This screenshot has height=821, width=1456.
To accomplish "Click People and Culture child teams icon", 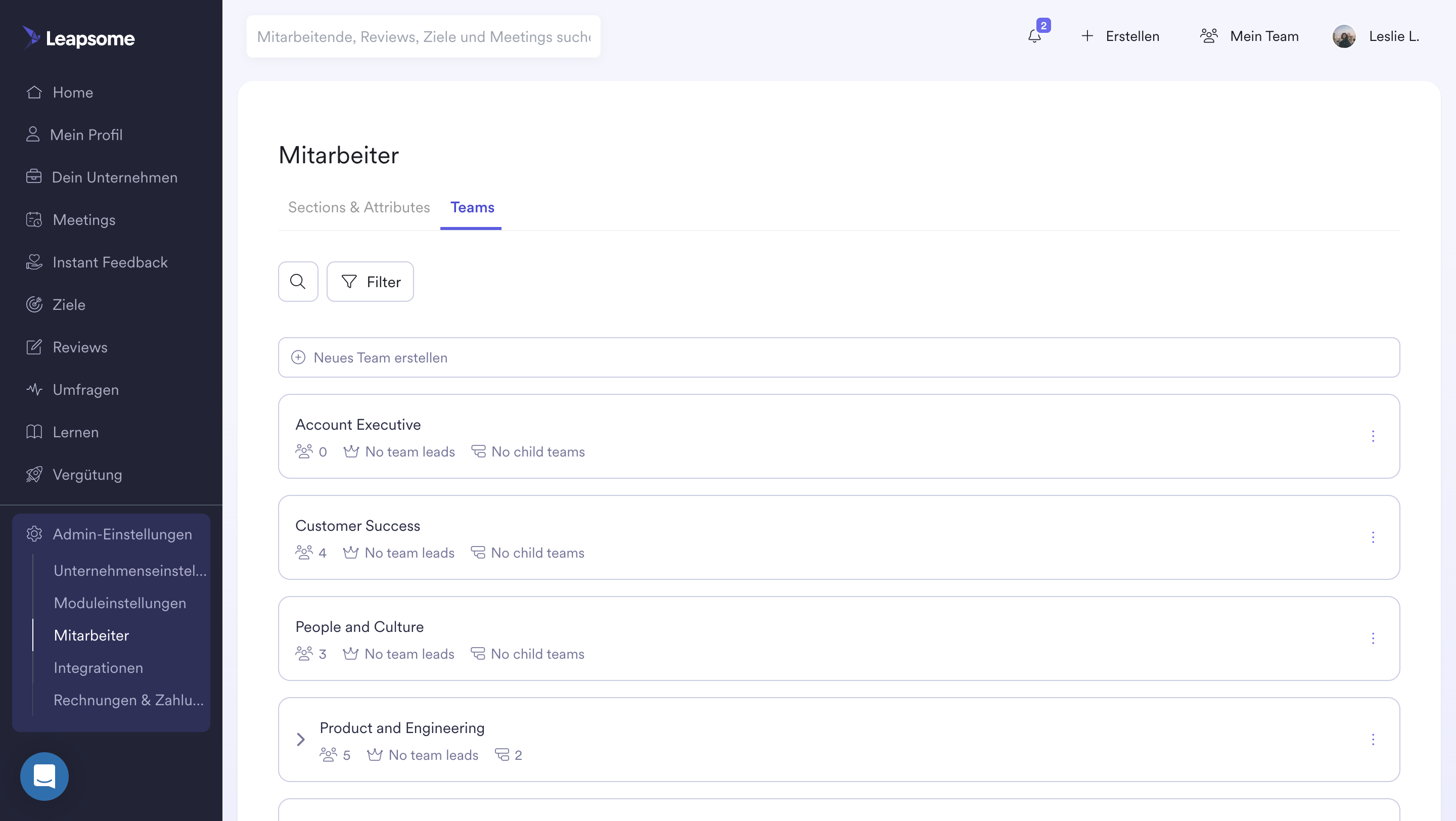I will point(478,654).
